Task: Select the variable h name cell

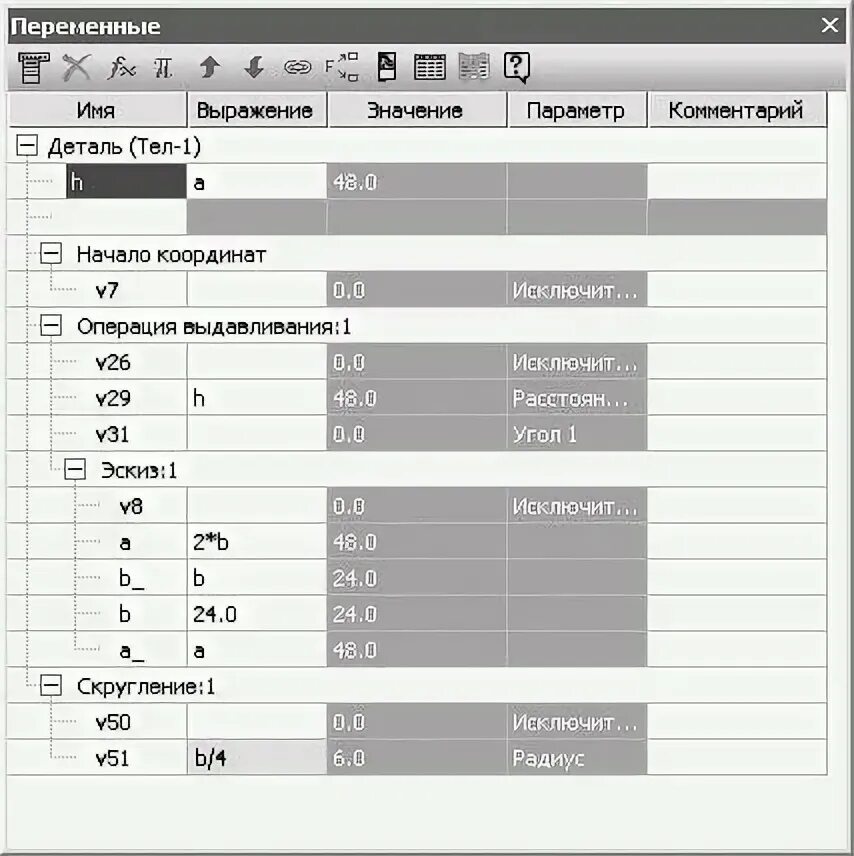Action: 126,182
